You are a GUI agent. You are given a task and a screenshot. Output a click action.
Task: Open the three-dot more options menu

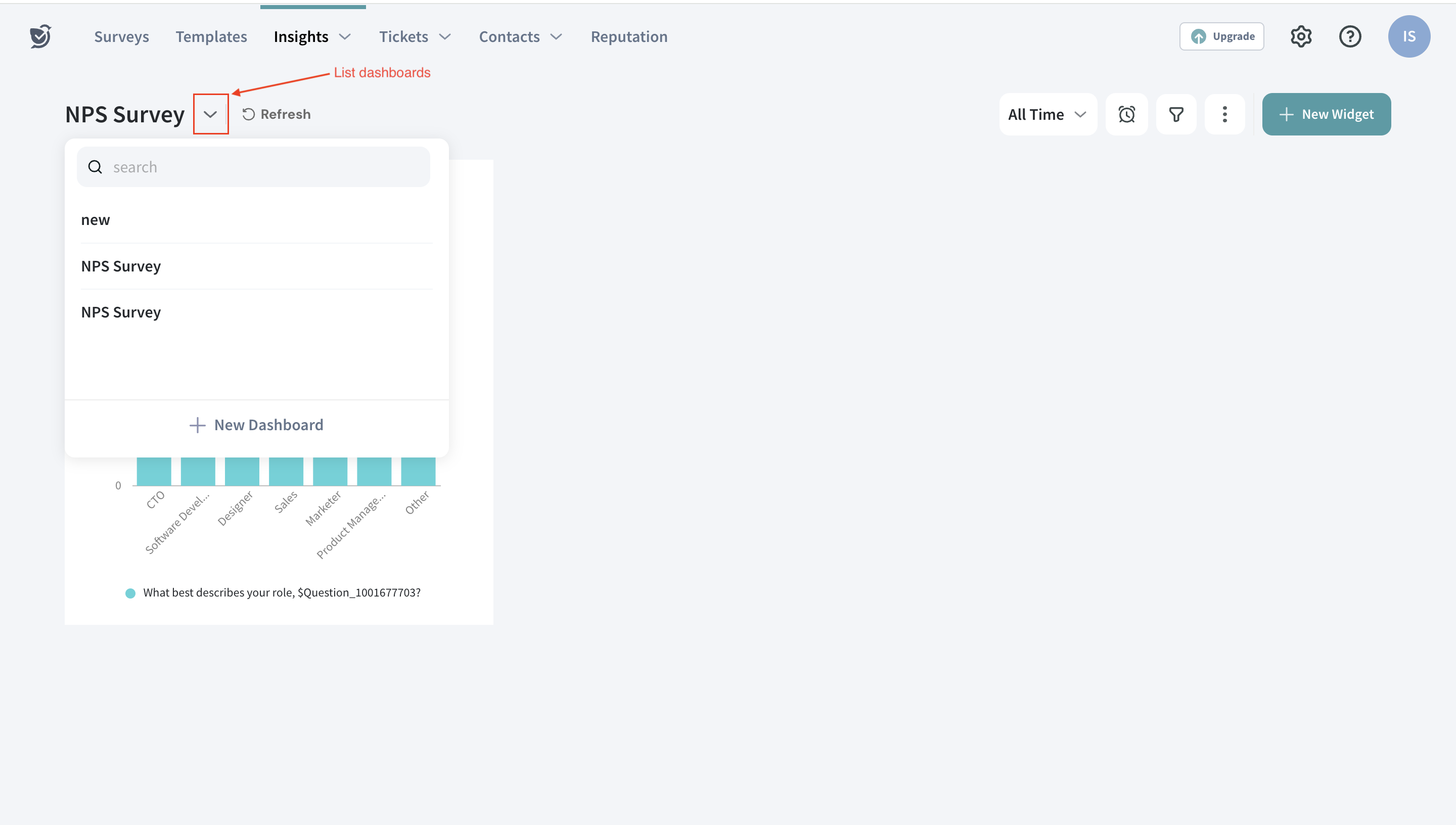(x=1224, y=114)
